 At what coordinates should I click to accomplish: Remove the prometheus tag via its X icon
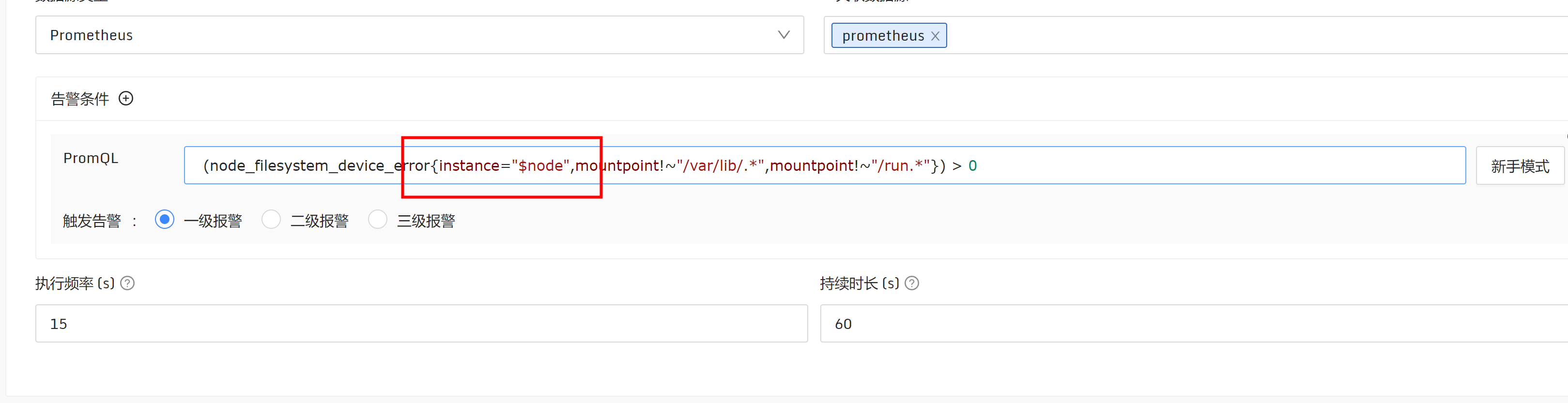tap(935, 35)
